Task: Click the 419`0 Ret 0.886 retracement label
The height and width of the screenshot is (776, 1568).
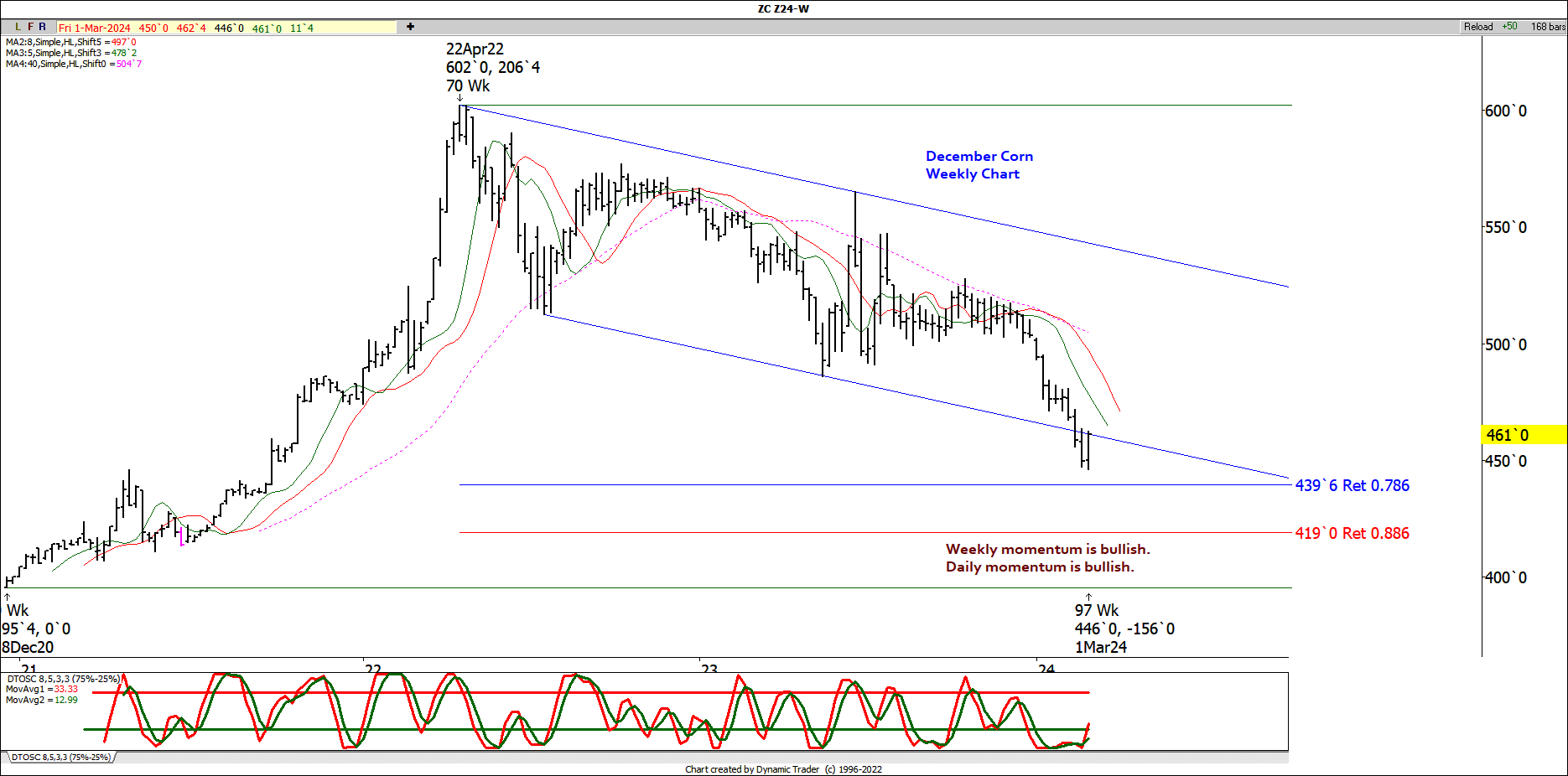Action: pos(1353,533)
